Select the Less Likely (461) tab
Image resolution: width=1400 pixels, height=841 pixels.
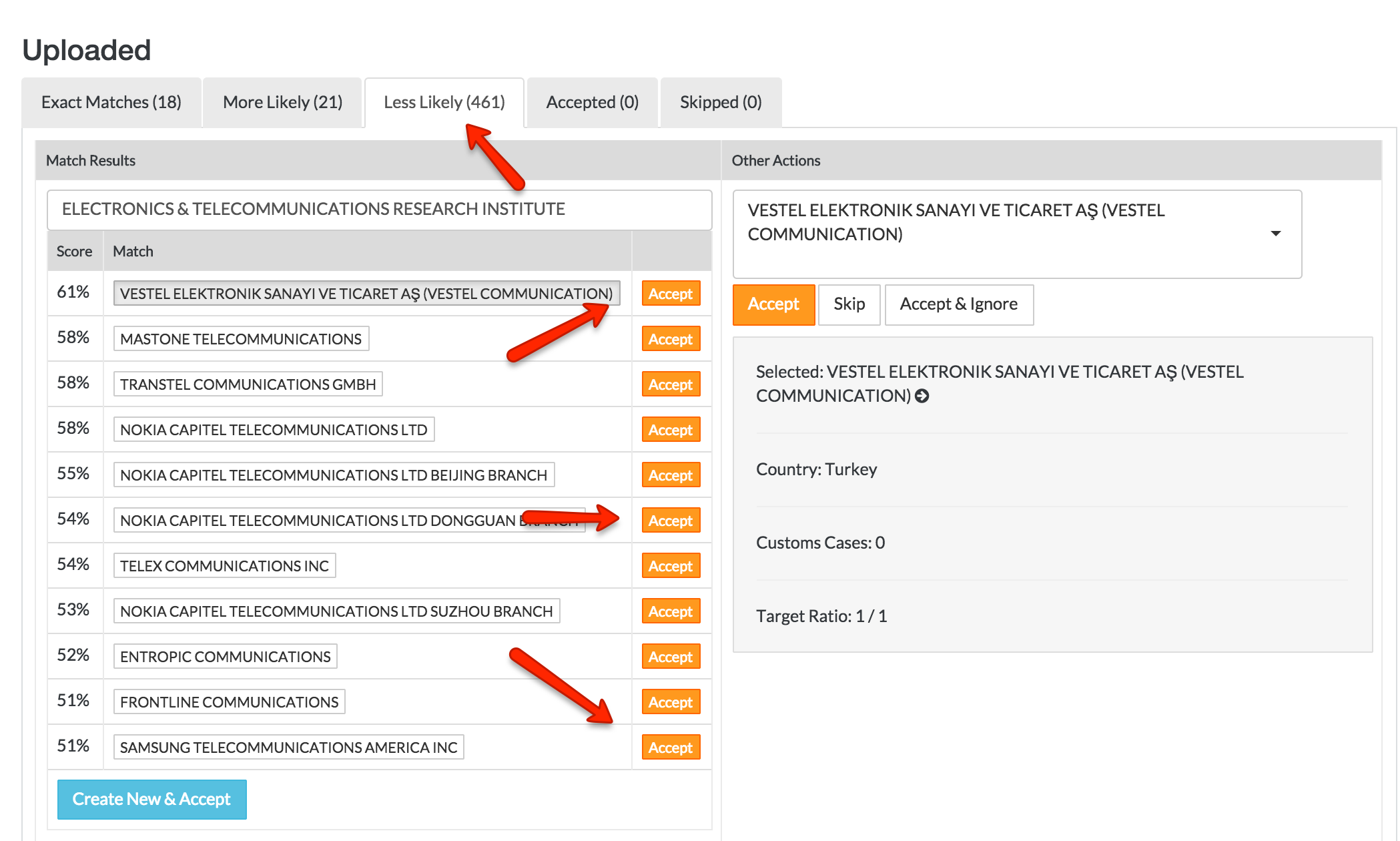coord(444,102)
